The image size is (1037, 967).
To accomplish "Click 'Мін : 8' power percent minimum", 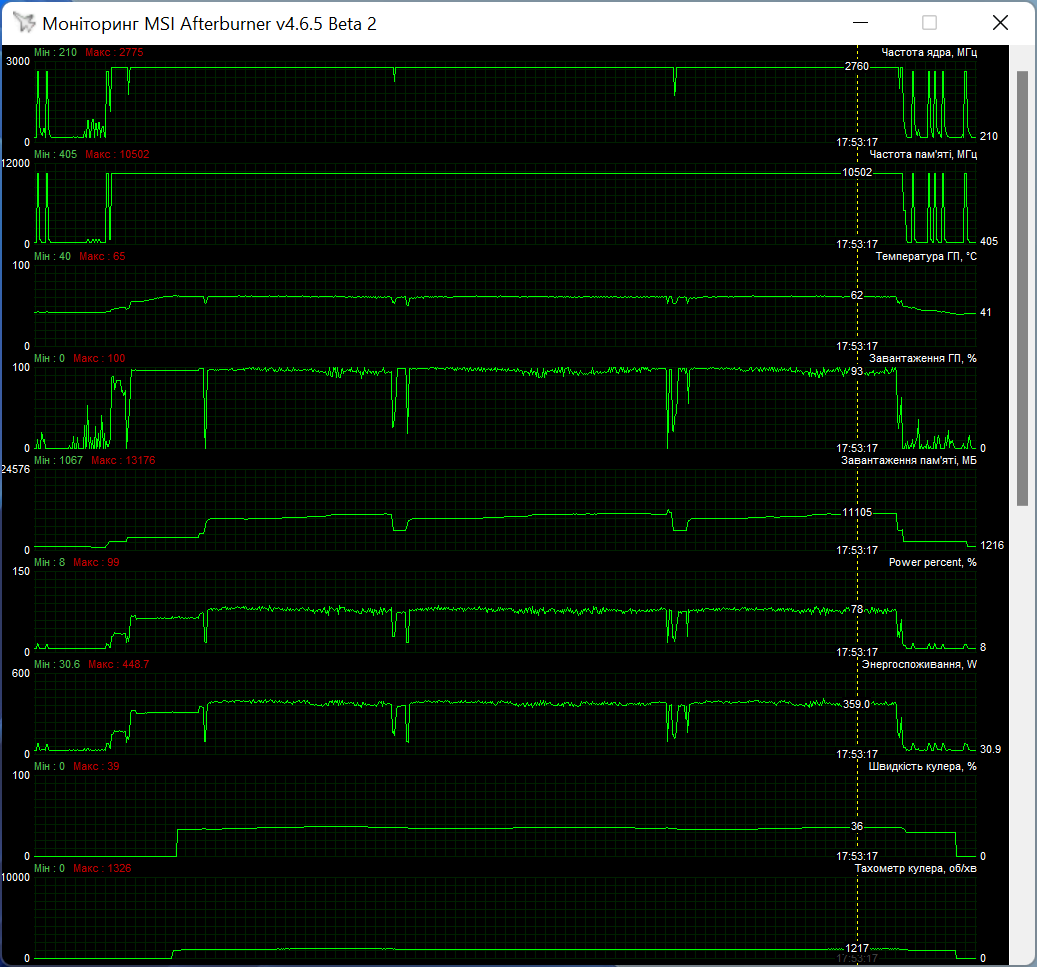I will coord(50,562).
